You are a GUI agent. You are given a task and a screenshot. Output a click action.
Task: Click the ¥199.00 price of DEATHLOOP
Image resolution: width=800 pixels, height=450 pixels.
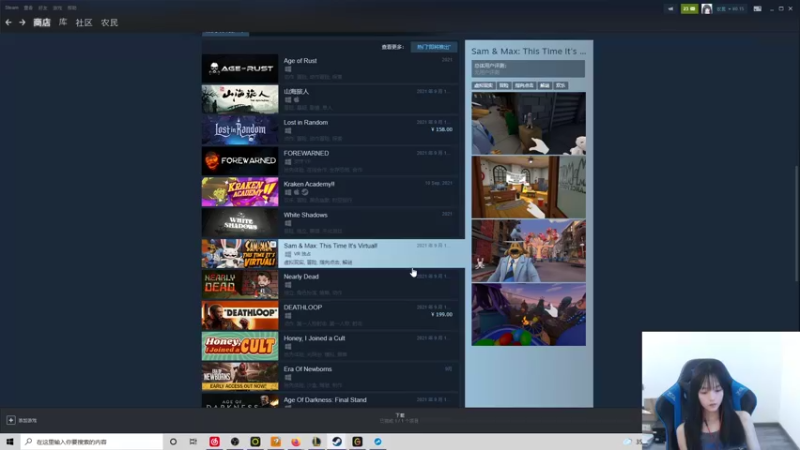coord(441,314)
